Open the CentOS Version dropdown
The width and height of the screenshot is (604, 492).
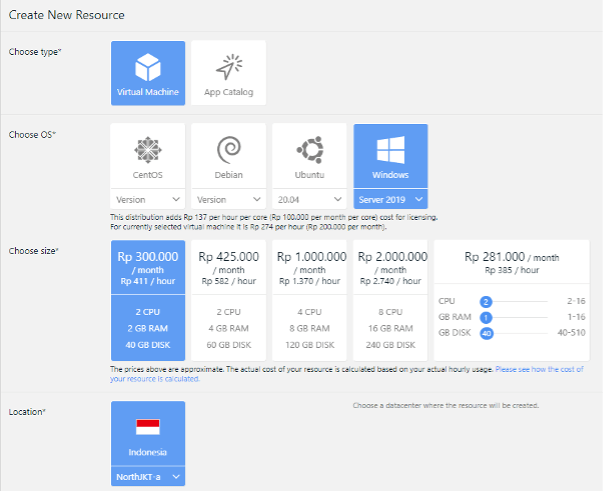tap(148, 200)
